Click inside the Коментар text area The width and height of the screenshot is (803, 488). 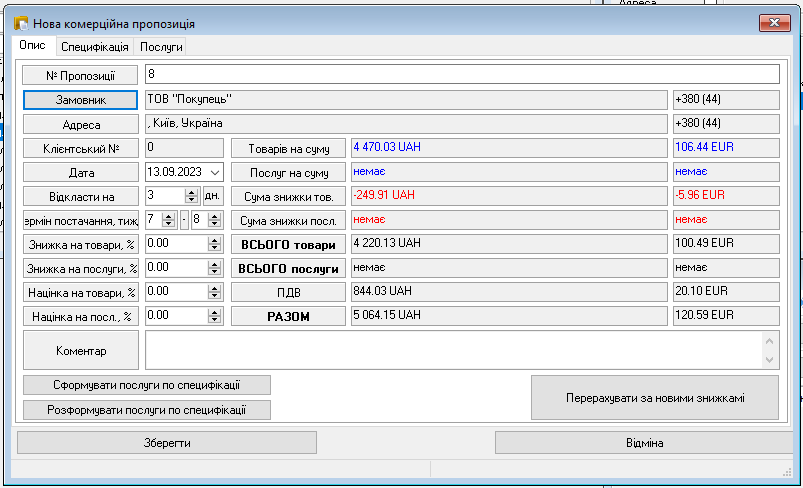(x=450, y=351)
